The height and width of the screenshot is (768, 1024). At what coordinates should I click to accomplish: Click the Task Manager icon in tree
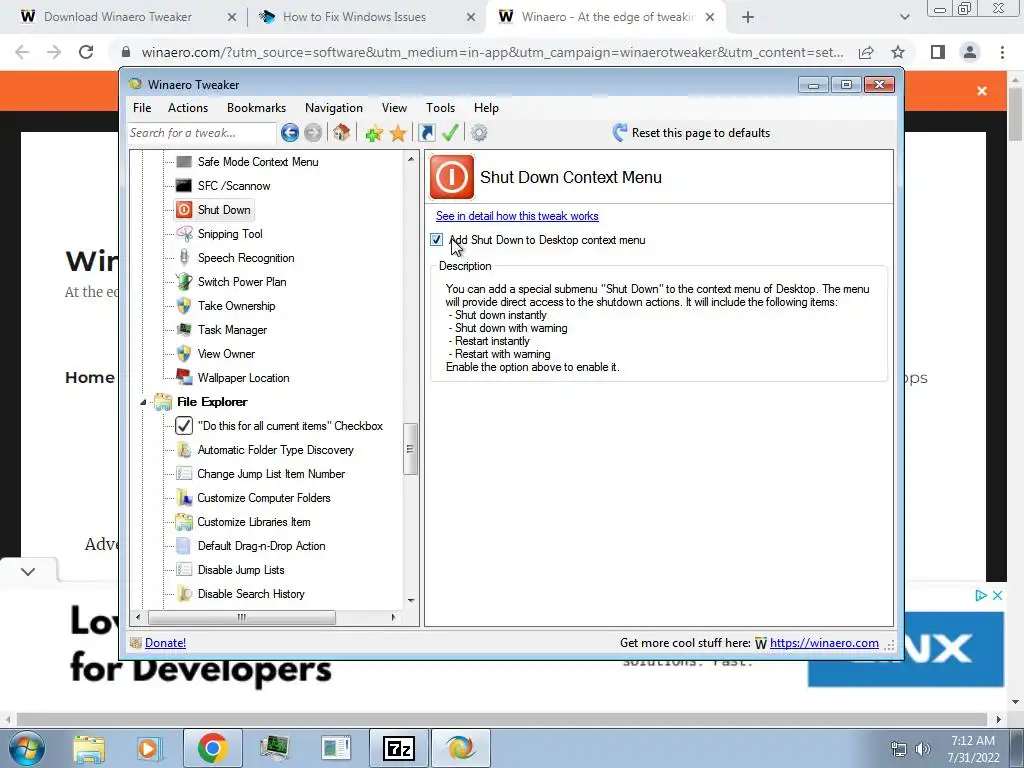(184, 330)
